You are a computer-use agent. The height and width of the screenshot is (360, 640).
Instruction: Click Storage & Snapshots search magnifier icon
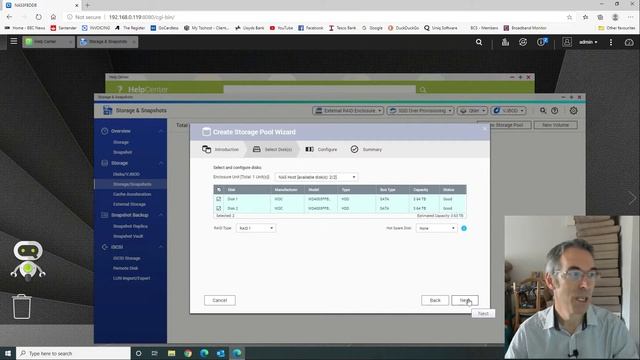tap(543, 111)
